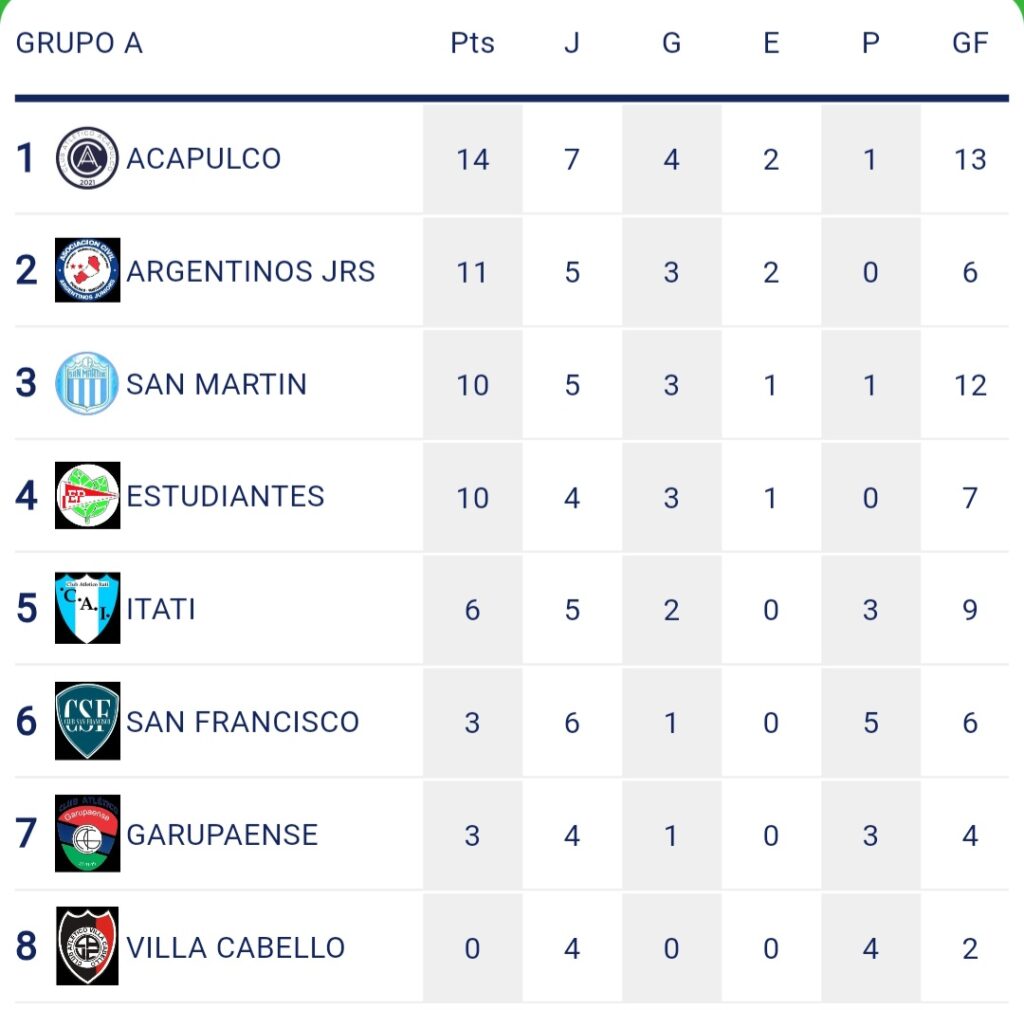Click the J column header
Screen dimensions: 1024x1010
572,43
